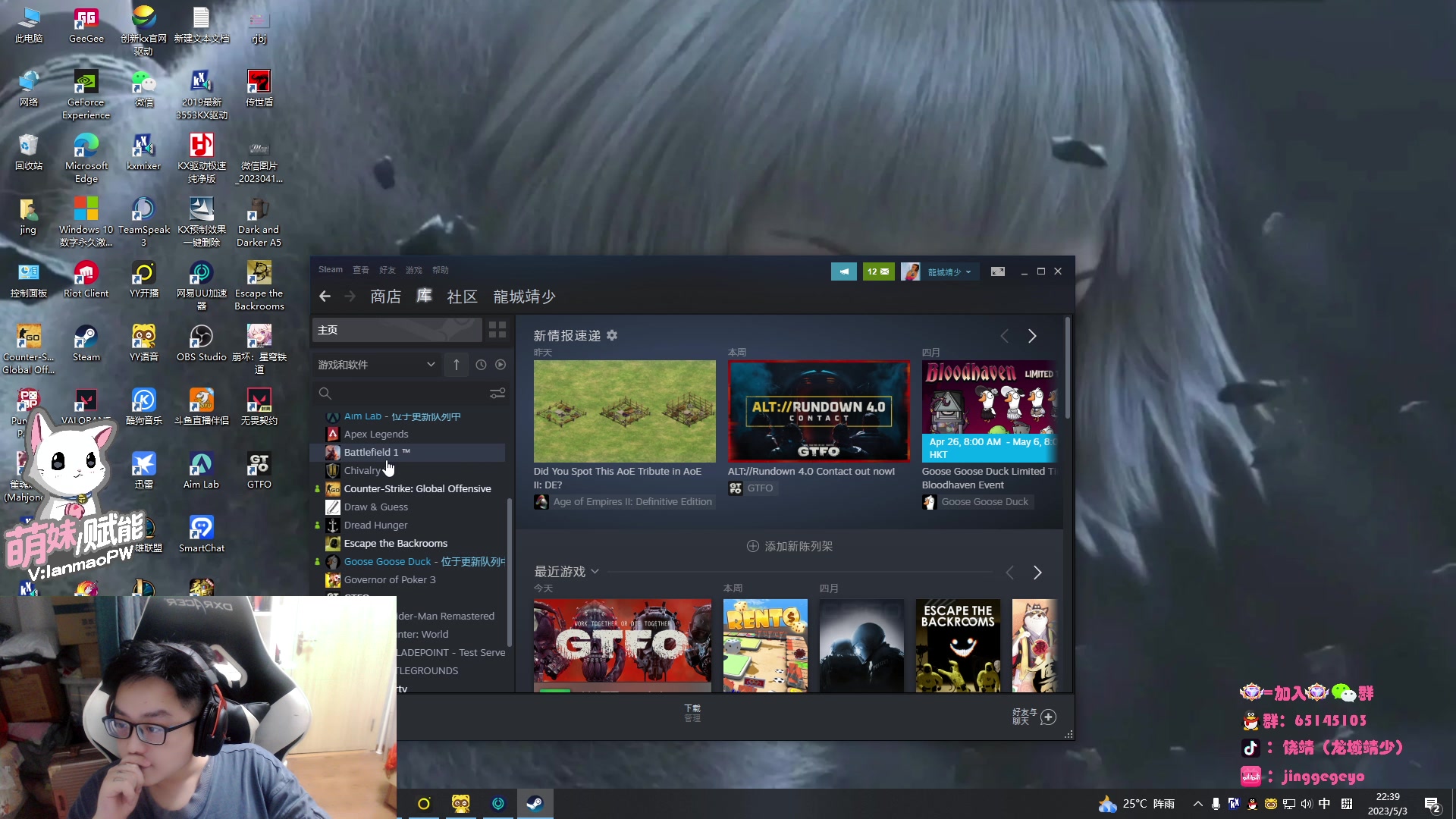Screen dimensions: 1456x819
Task: Switch to the Store (商店) tab
Action: coord(385,297)
